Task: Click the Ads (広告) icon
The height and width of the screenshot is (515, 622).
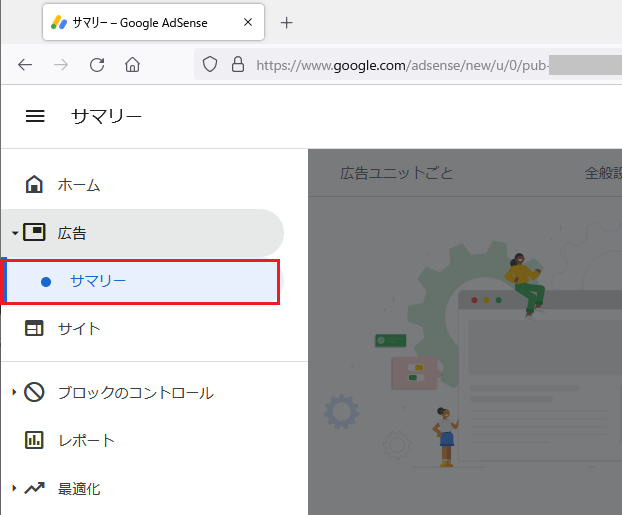Action: coord(34,233)
